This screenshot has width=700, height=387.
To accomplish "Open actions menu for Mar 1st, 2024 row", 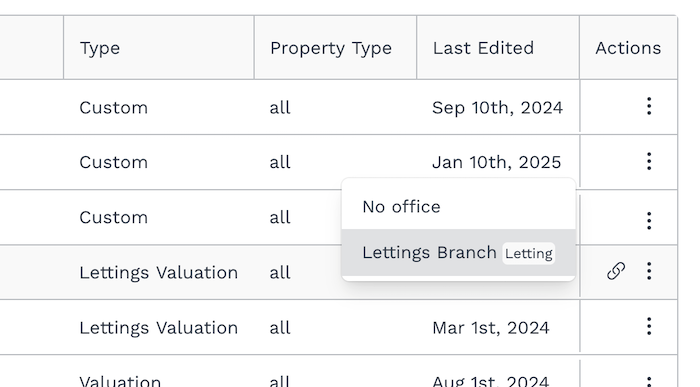I will pyautogui.click(x=649, y=326).
